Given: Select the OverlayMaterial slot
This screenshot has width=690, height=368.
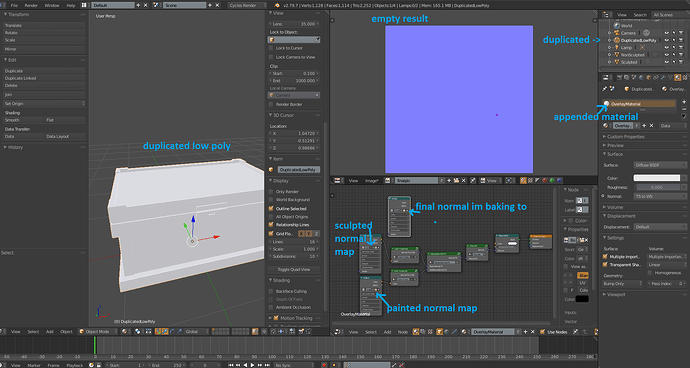Looking at the screenshot, I should (x=640, y=104).
